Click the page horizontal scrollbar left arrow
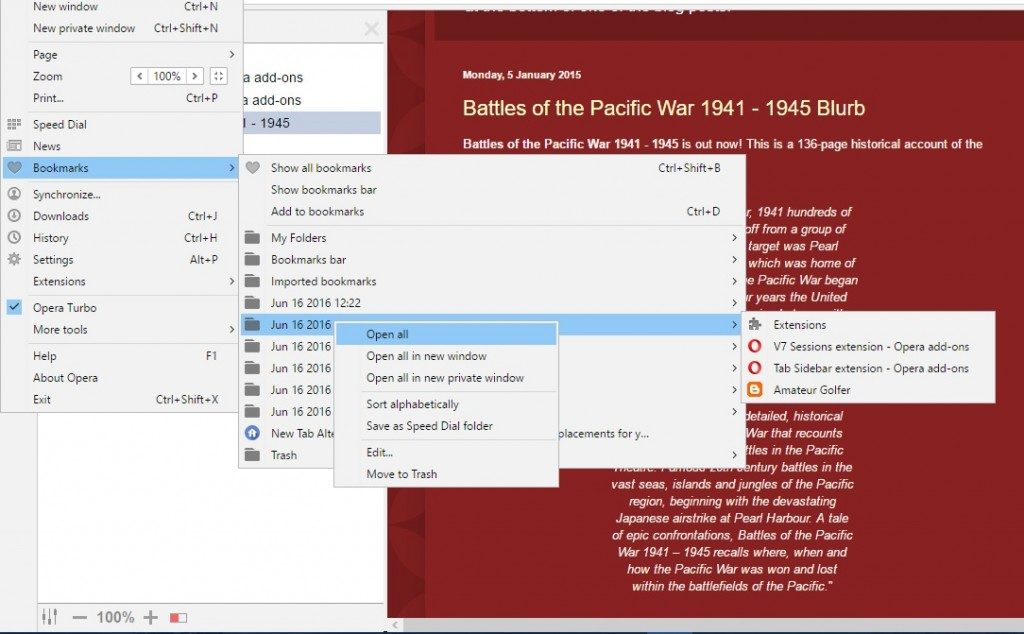 (394, 625)
